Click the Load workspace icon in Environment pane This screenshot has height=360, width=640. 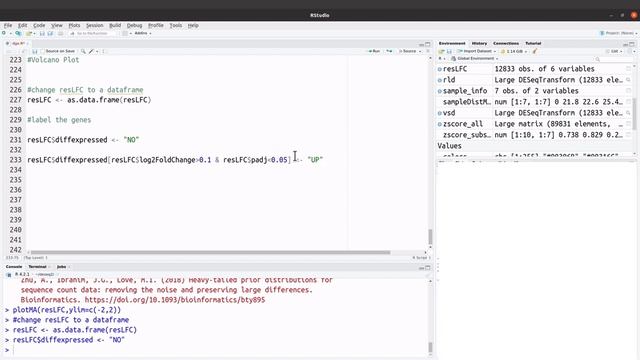441,51
